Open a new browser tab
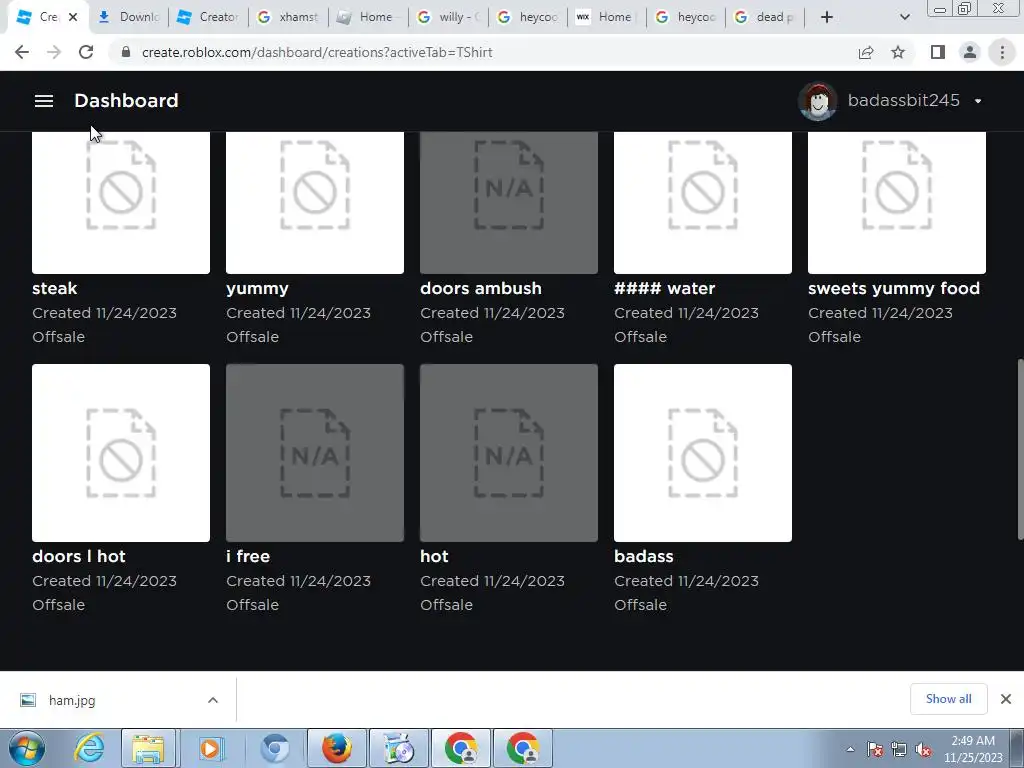The image size is (1024, 768). [x=827, y=17]
